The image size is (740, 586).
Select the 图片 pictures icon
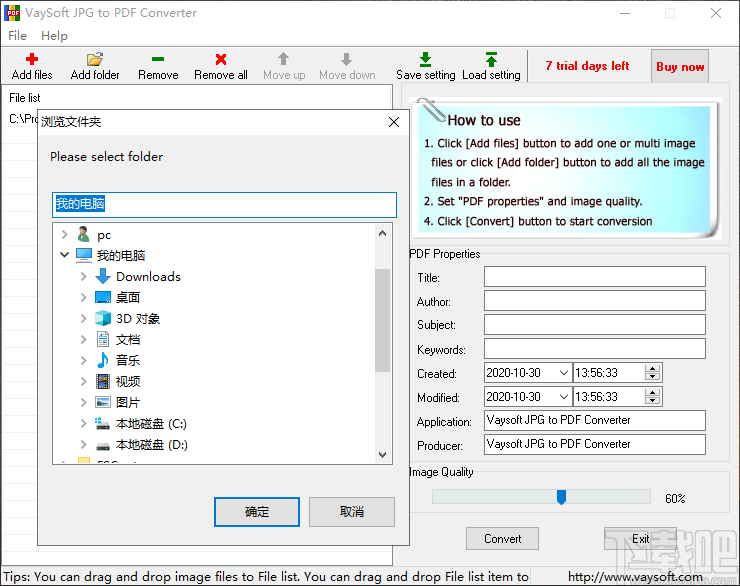click(103, 402)
